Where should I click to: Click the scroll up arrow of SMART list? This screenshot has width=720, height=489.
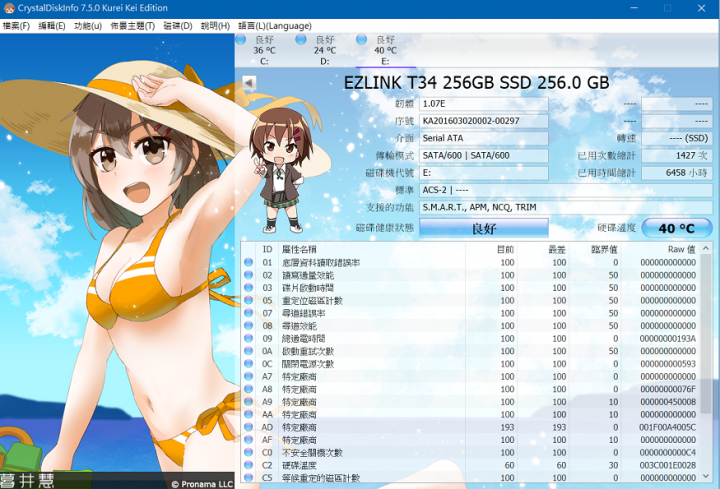pos(706,248)
